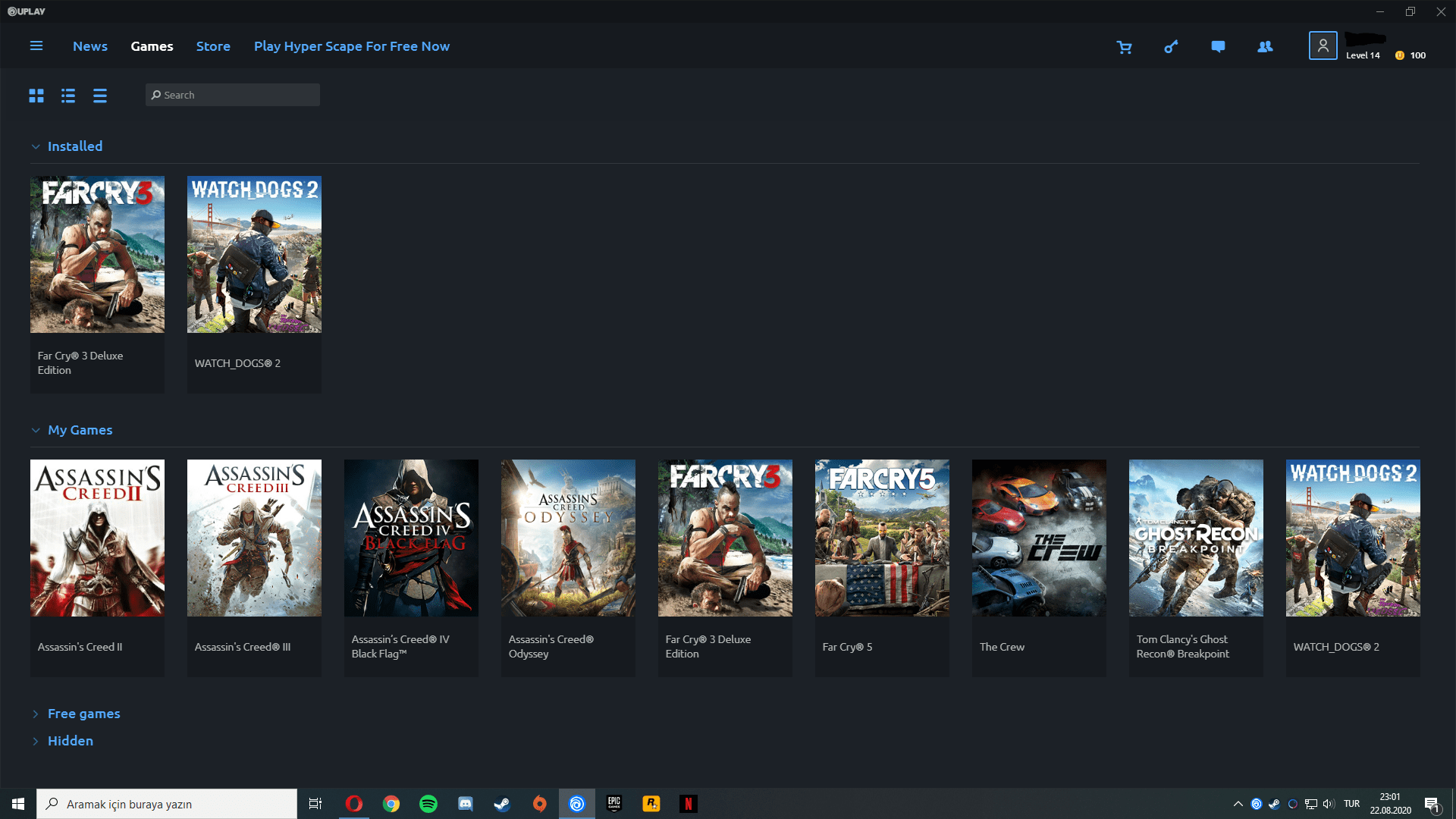Image resolution: width=1456 pixels, height=819 pixels.
Task: Click the Uplay coin balance icon
Action: pos(1400,55)
